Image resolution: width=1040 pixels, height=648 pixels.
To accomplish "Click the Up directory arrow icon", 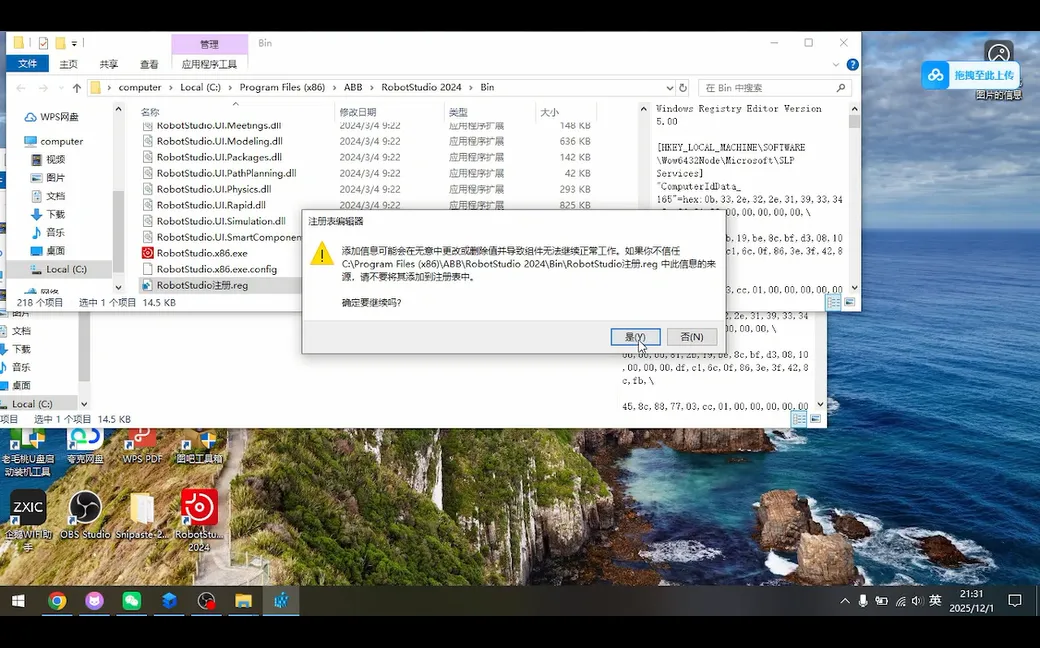I will click(77, 88).
